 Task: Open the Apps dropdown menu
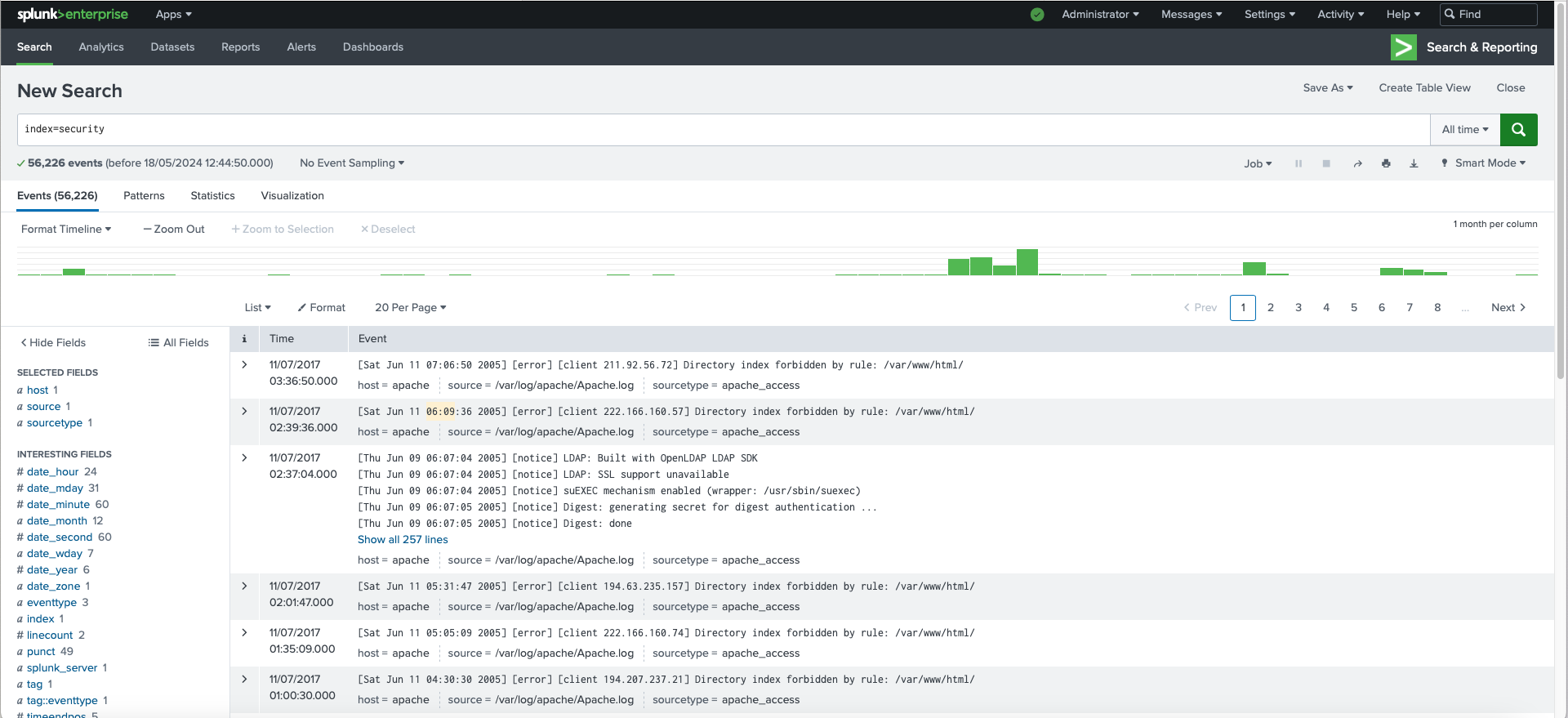pyautogui.click(x=173, y=14)
